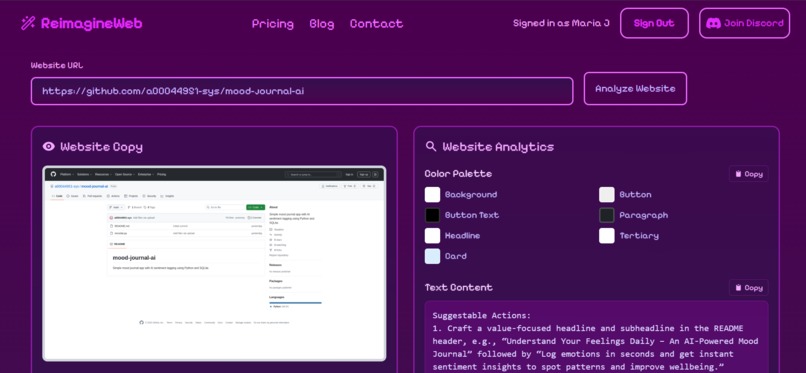
Task: Select the Headline color swatch
Action: click(x=432, y=236)
